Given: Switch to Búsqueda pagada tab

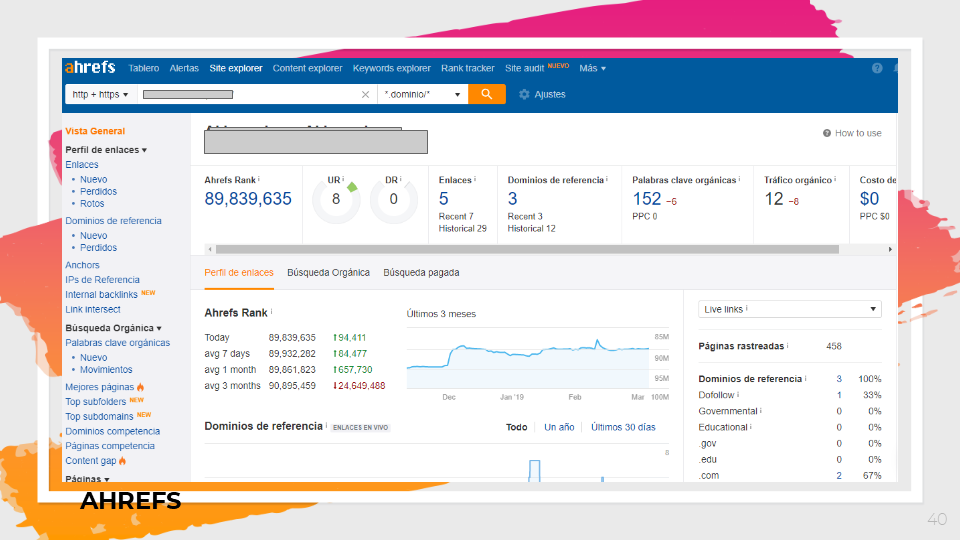Looking at the screenshot, I should coord(421,272).
